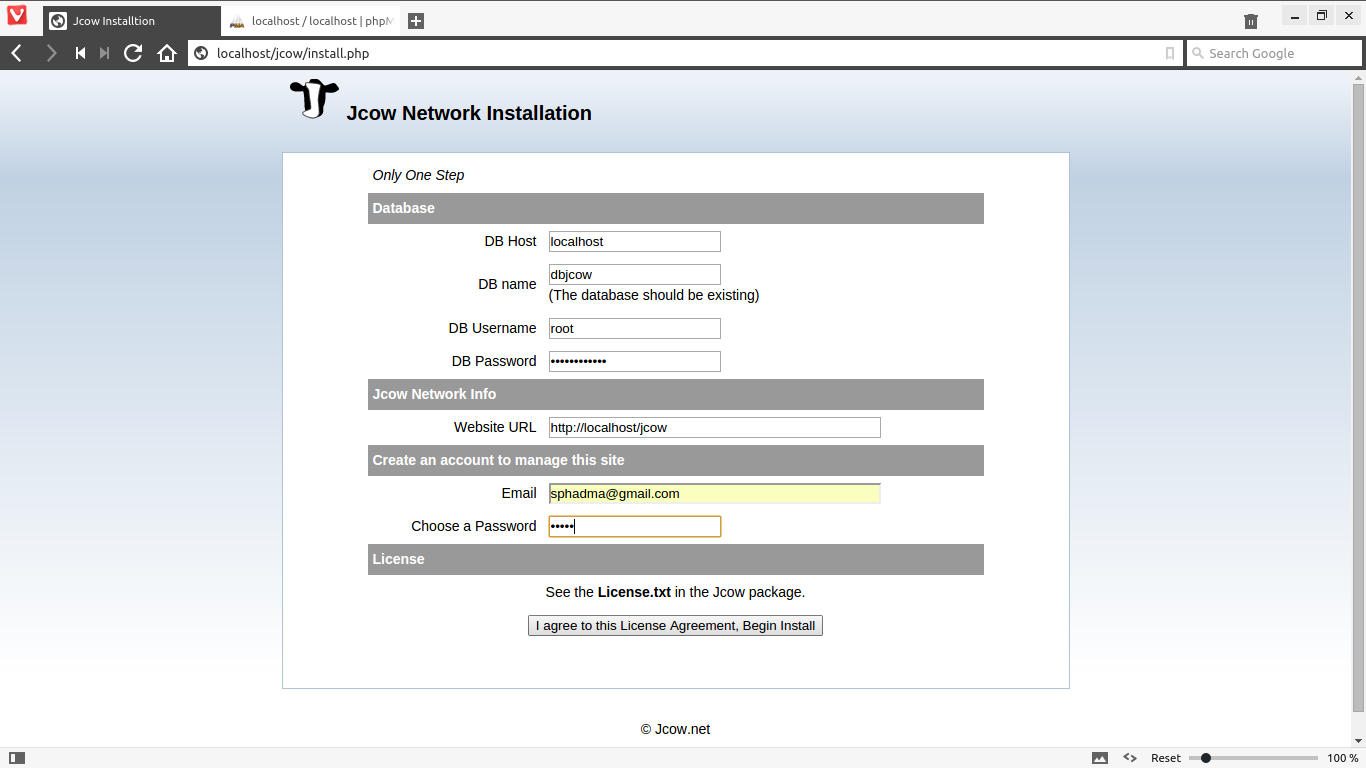Close the browser window

1348,15
